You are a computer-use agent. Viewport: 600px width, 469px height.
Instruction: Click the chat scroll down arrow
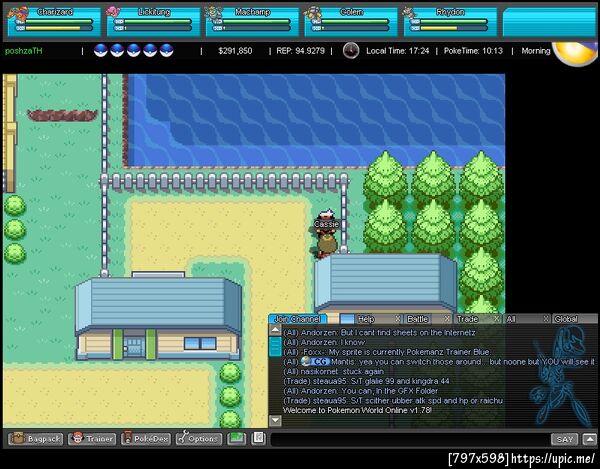point(276,420)
